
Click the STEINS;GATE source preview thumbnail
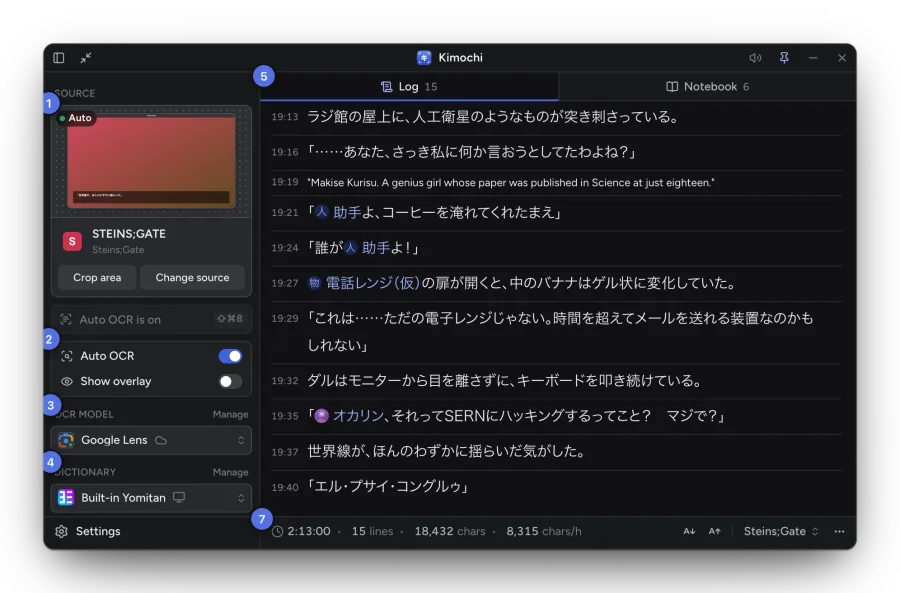pyautogui.click(x=152, y=161)
